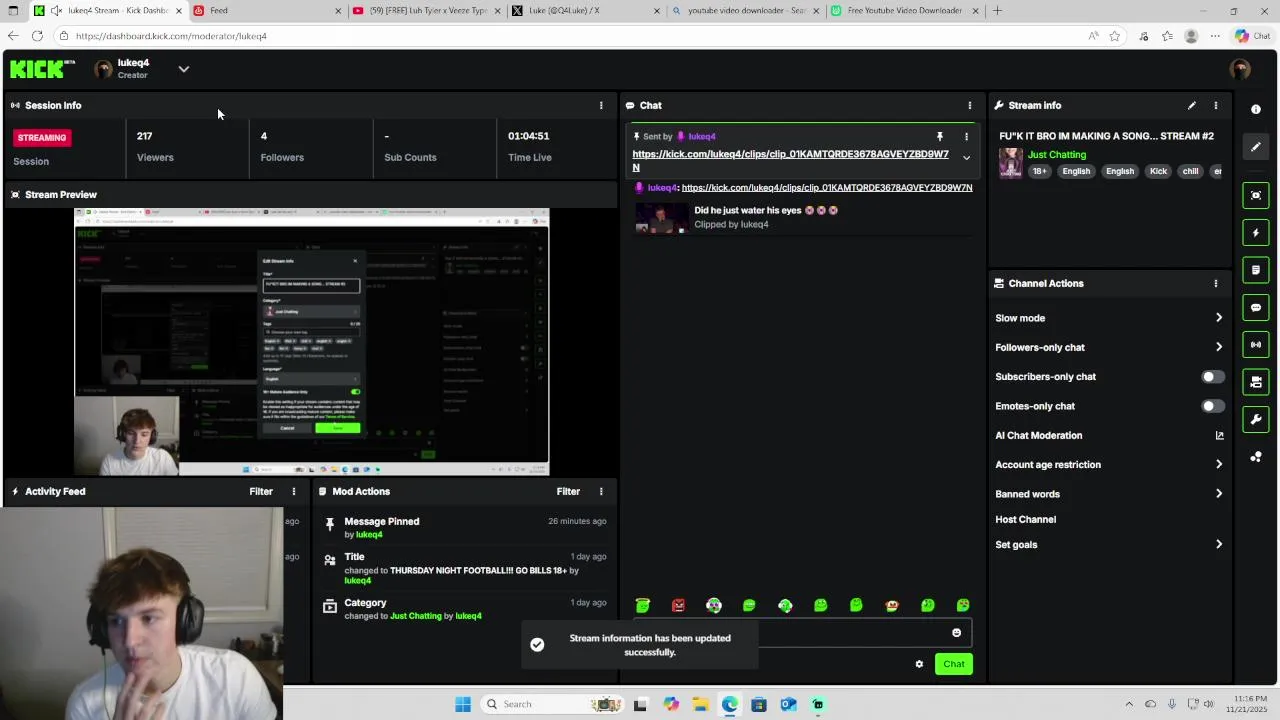Toggle the document list sidebar icon
This screenshot has width=1280, height=720.
[1256, 270]
